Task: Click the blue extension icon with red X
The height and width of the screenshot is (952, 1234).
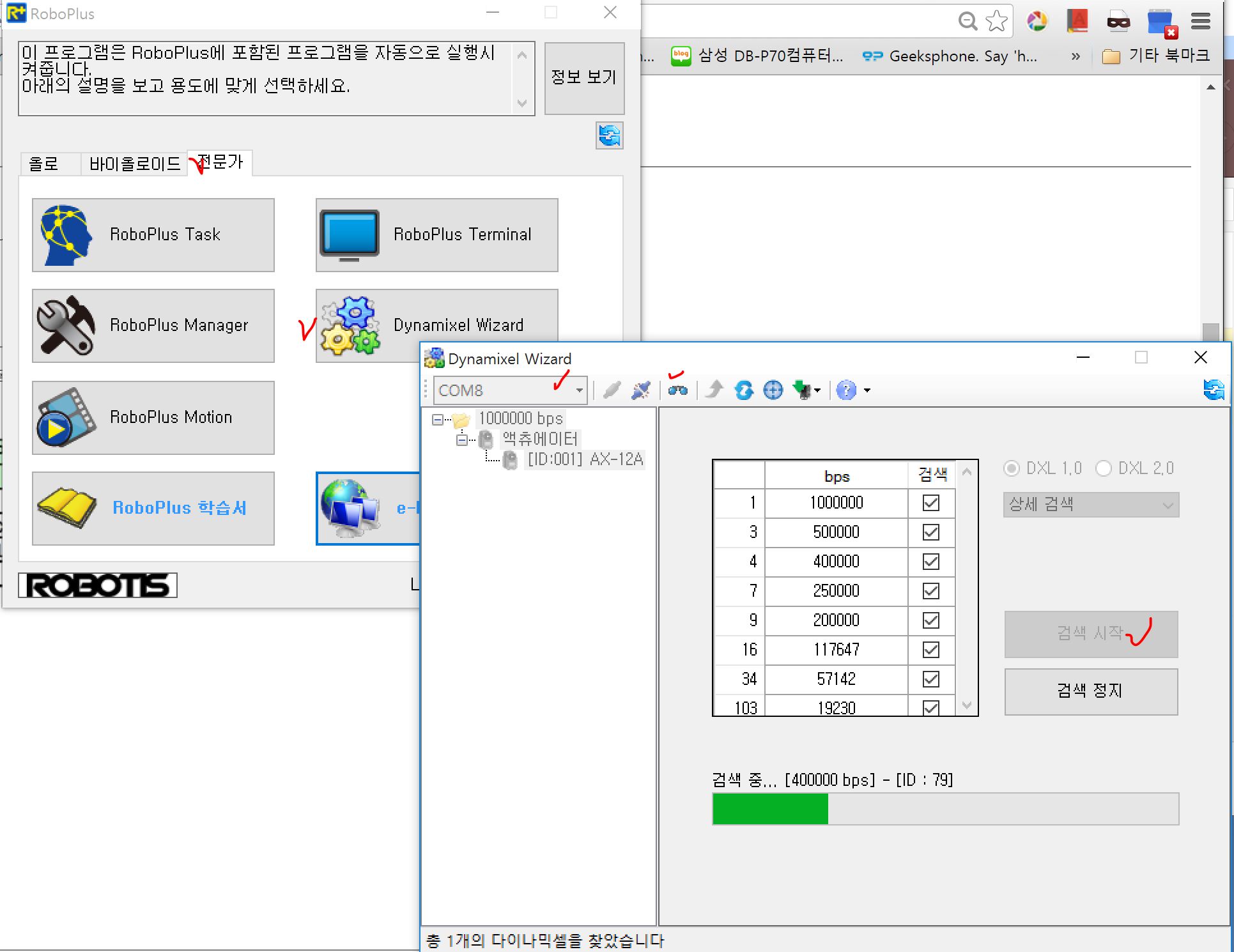Action: coord(1161,24)
